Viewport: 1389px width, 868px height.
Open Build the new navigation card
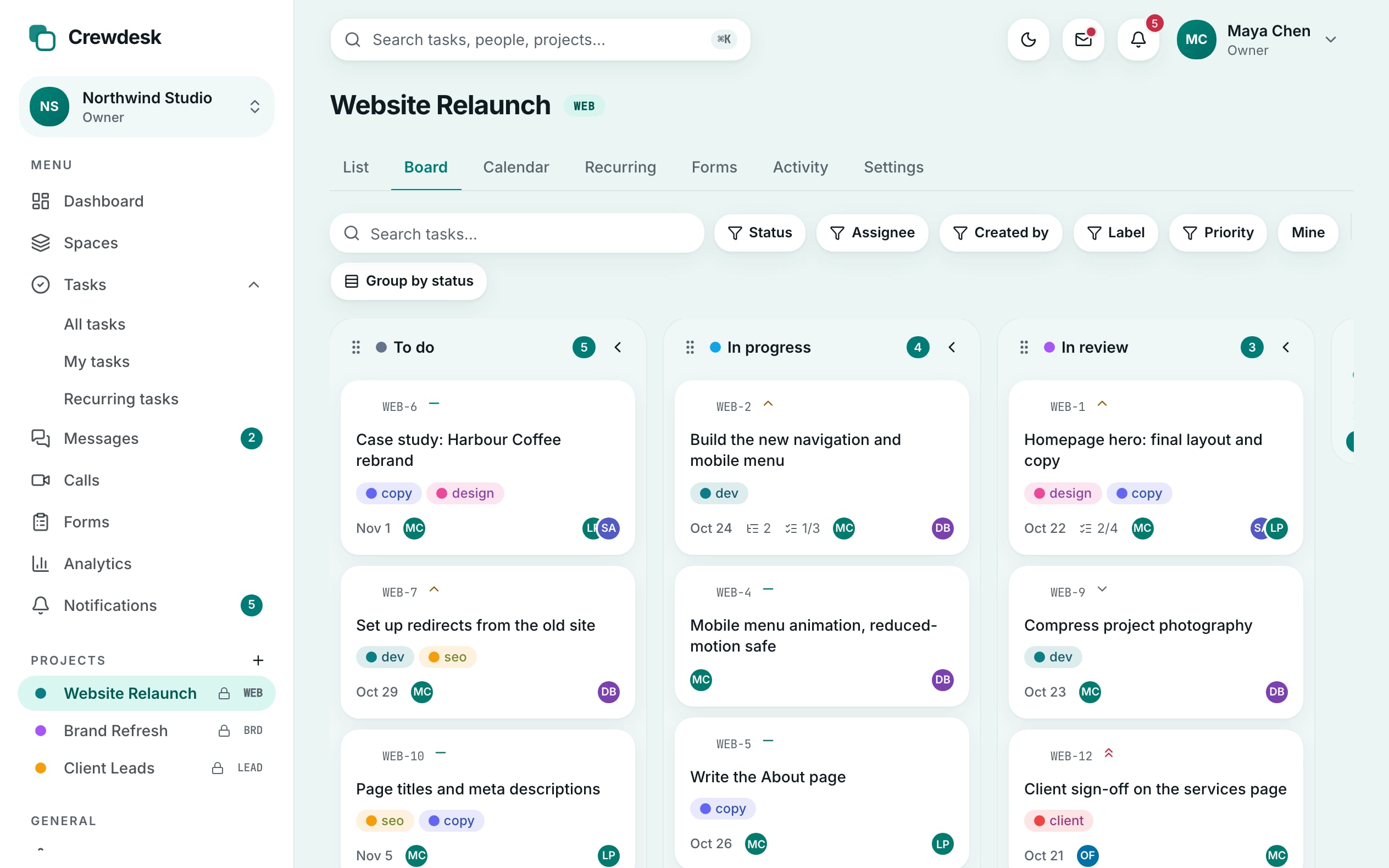tap(821, 468)
